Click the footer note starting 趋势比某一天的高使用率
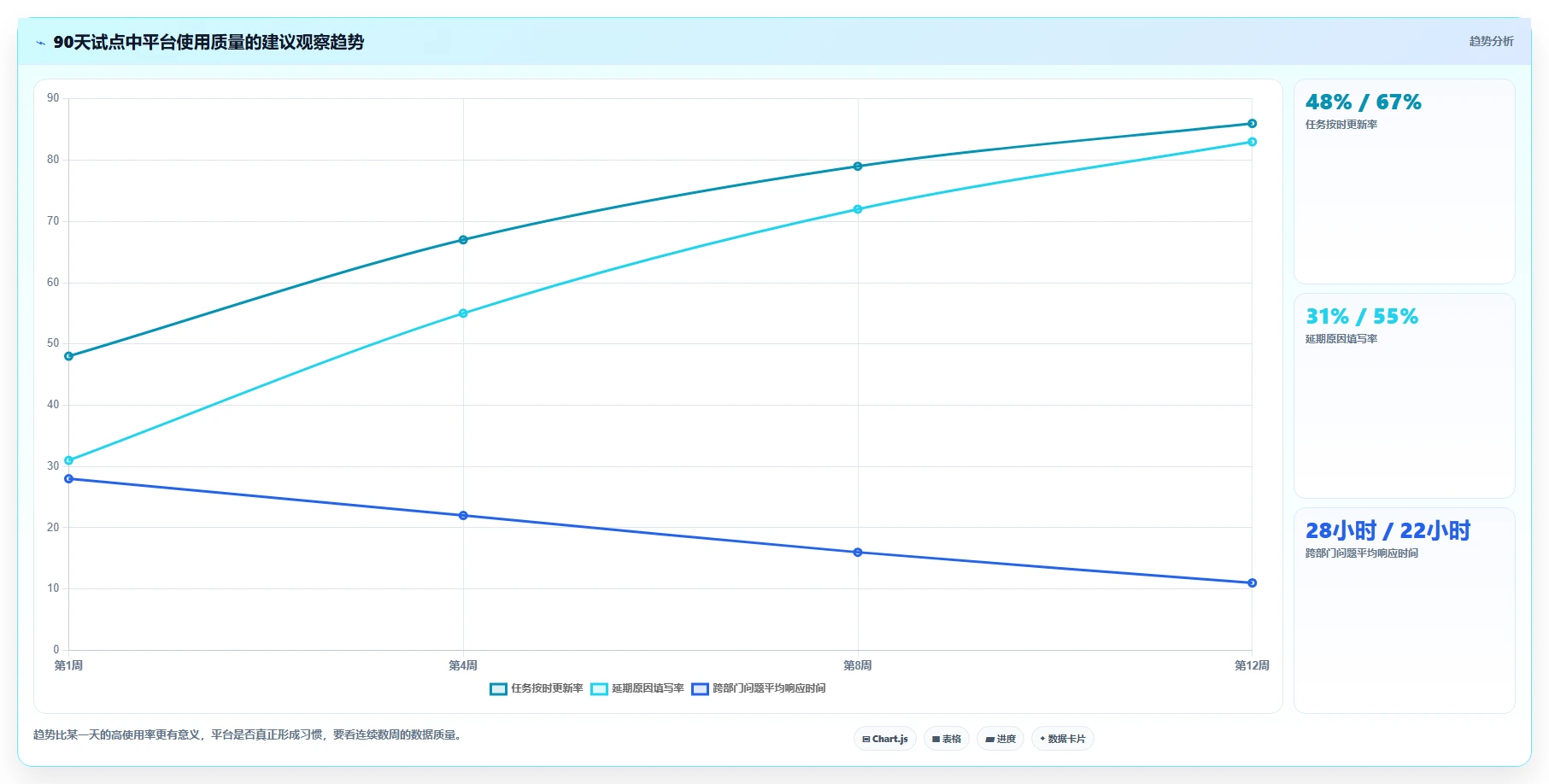 [249, 734]
